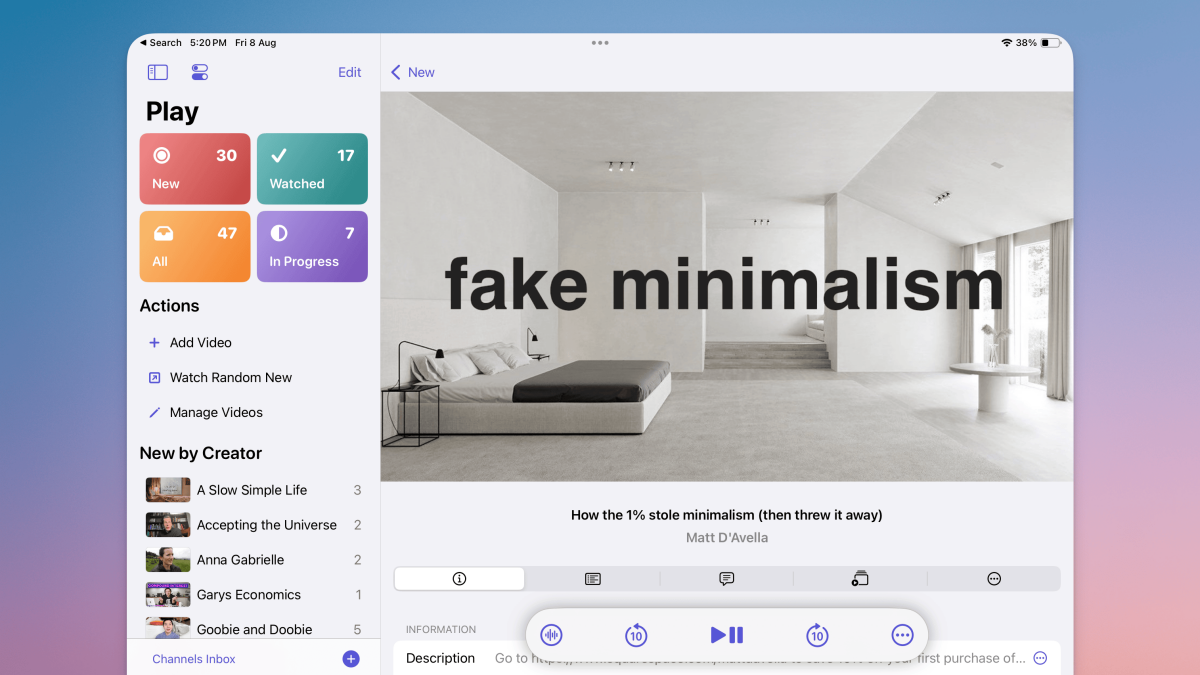Choose Add Video action
Viewport: 1200px width, 675px height.
point(200,342)
